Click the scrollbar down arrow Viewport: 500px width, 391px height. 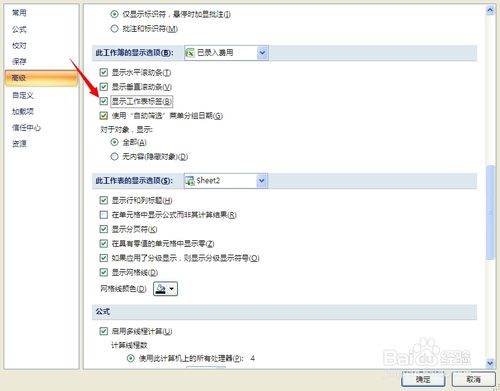(490, 363)
